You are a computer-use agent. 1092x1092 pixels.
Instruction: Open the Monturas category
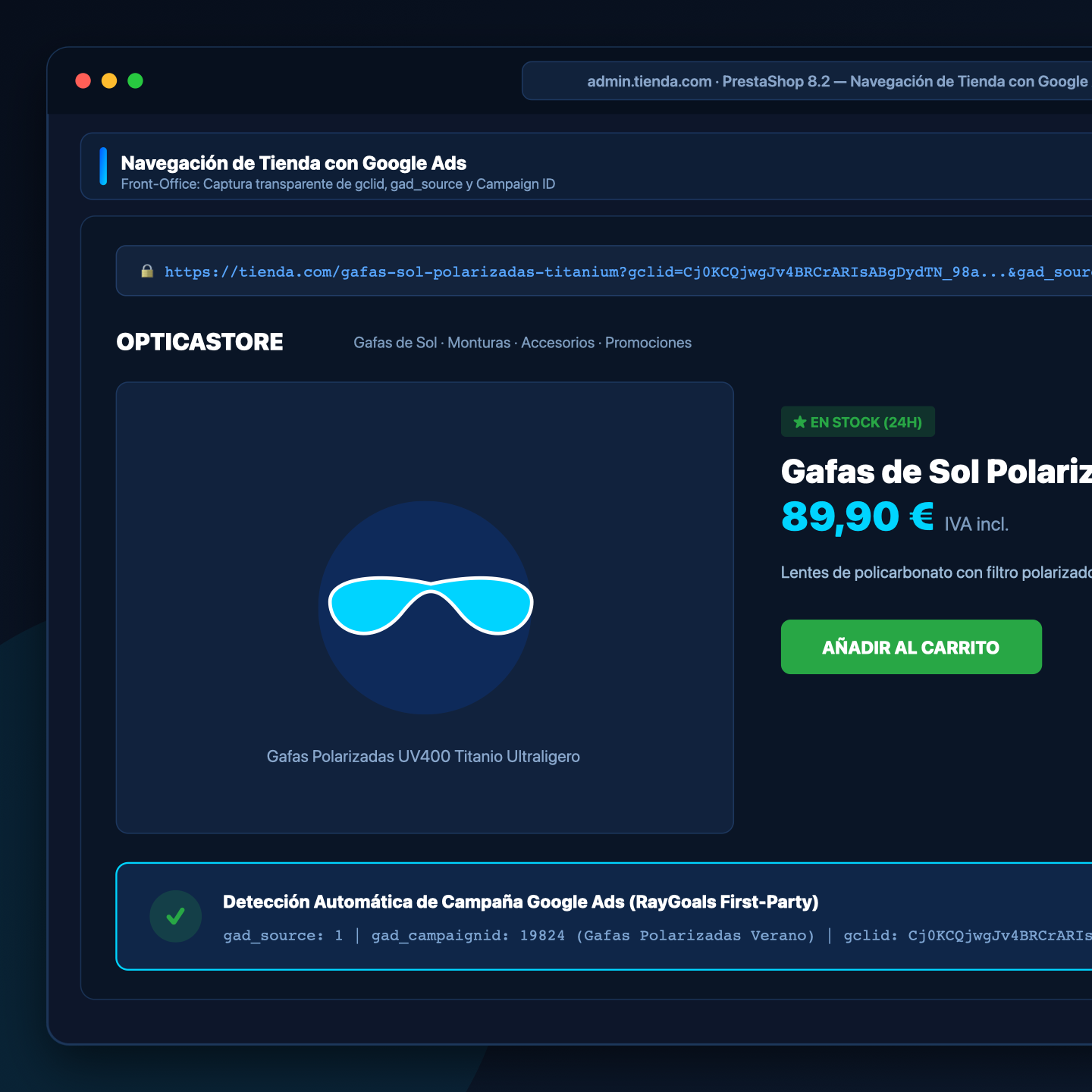[479, 343]
